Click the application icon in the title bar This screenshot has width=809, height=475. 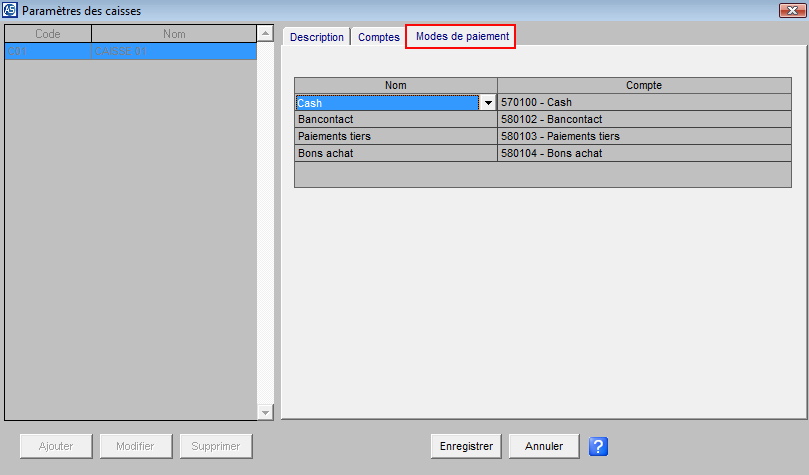pyautogui.click(x=9, y=10)
